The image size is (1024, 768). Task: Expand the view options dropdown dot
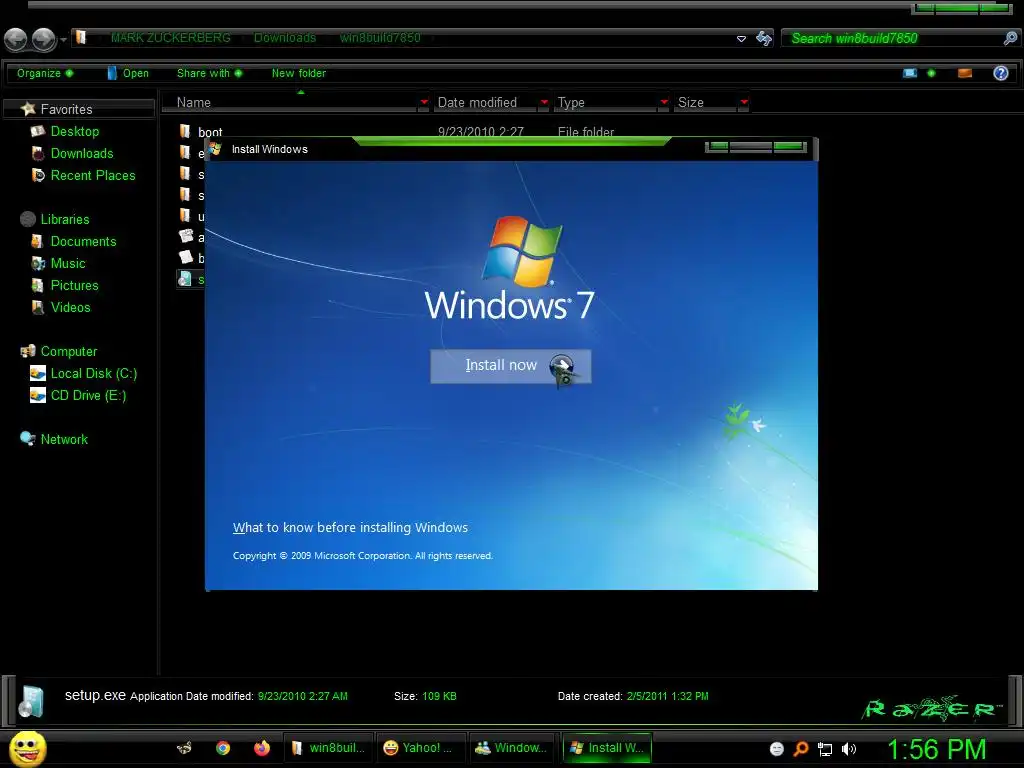931,73
